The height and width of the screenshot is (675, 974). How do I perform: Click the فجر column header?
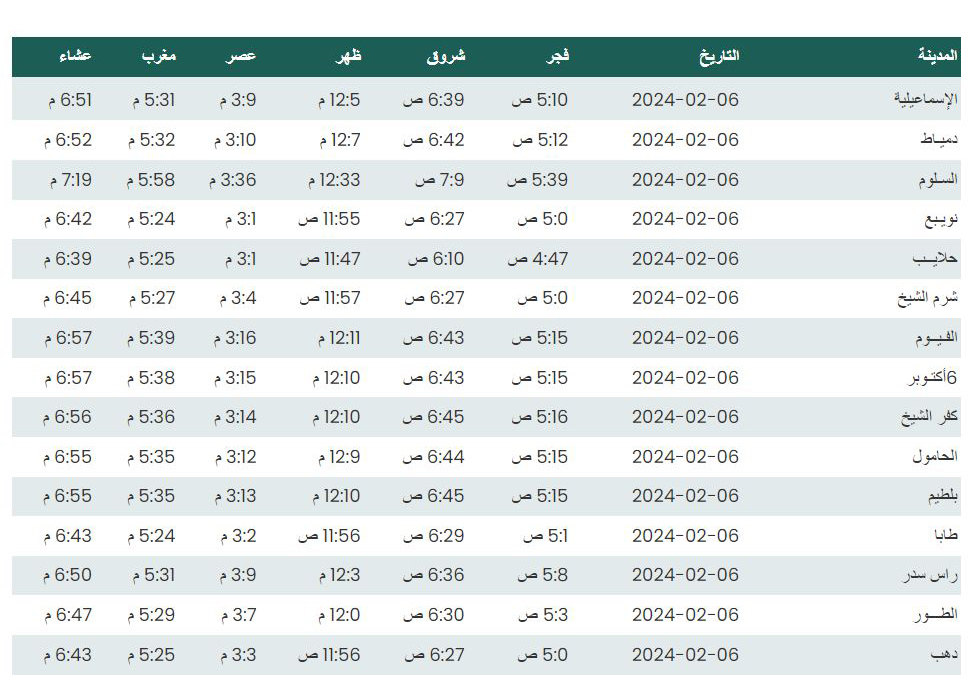557,57
